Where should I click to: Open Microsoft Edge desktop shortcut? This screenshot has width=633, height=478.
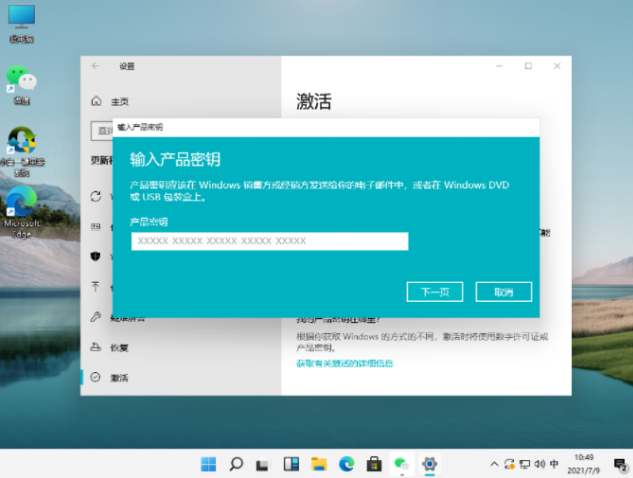21,205
